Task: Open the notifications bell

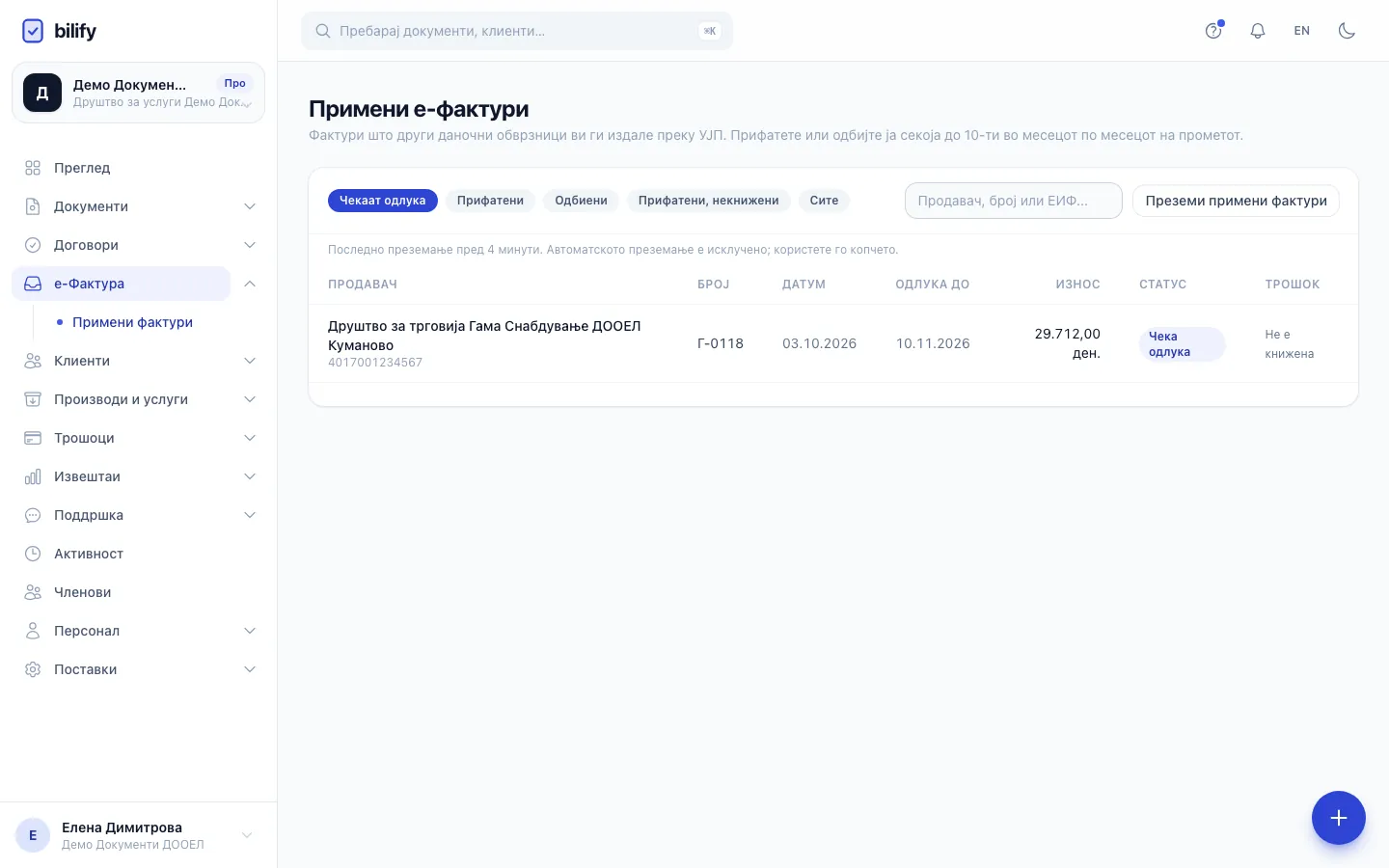Action: (1258, 31)
